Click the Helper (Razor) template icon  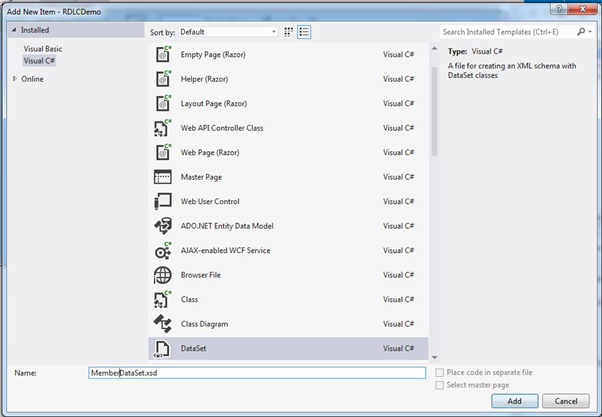(163, 79)
